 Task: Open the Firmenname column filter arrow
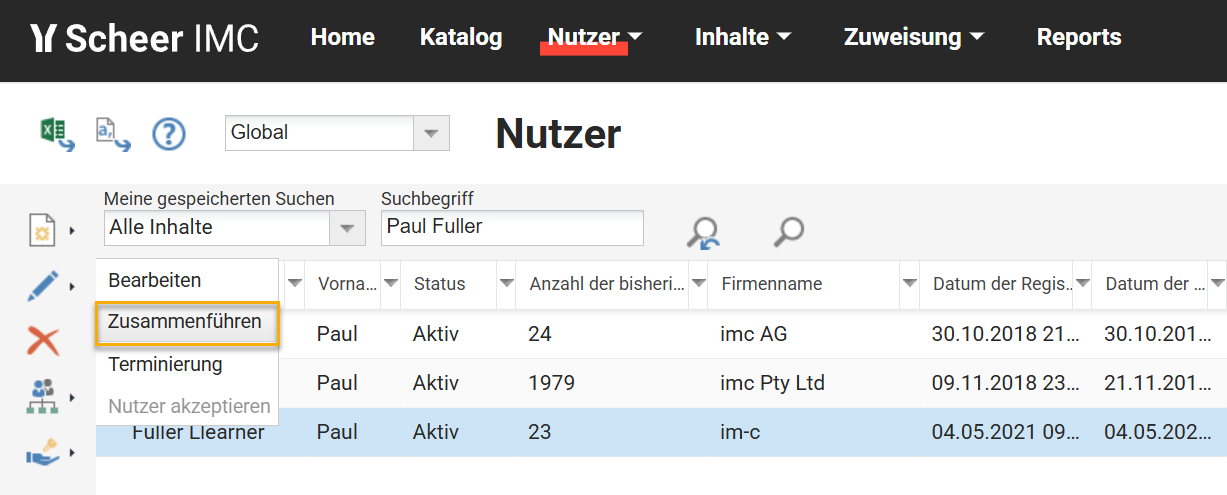909,283
